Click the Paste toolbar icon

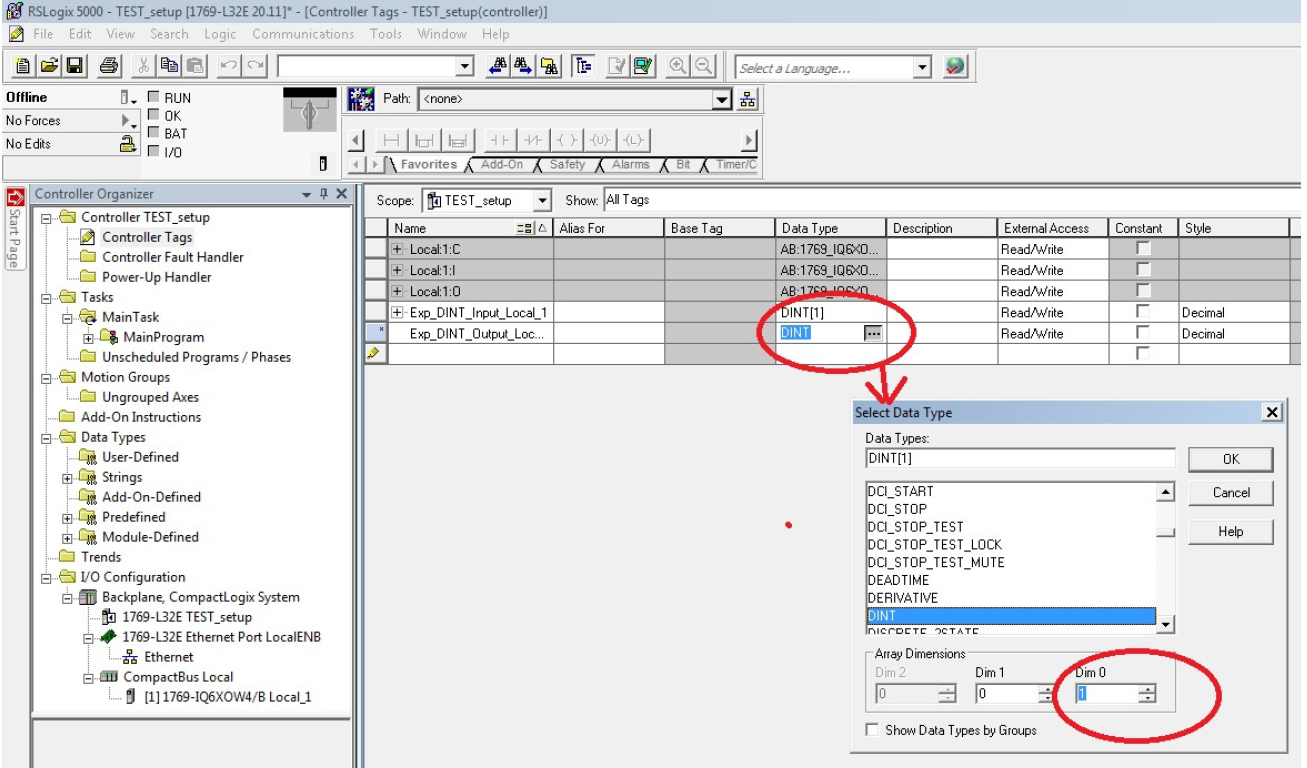(x=196, y=67)
